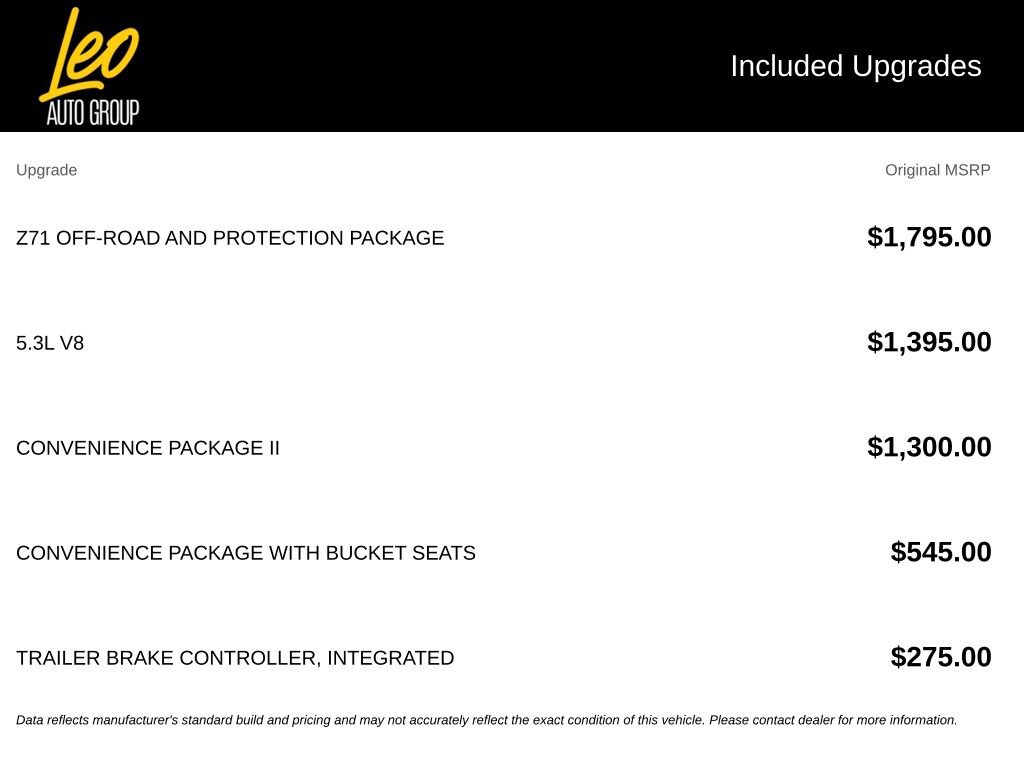
Task: Select Convenience Package with Bucket Seats
Action: [246, 553]
